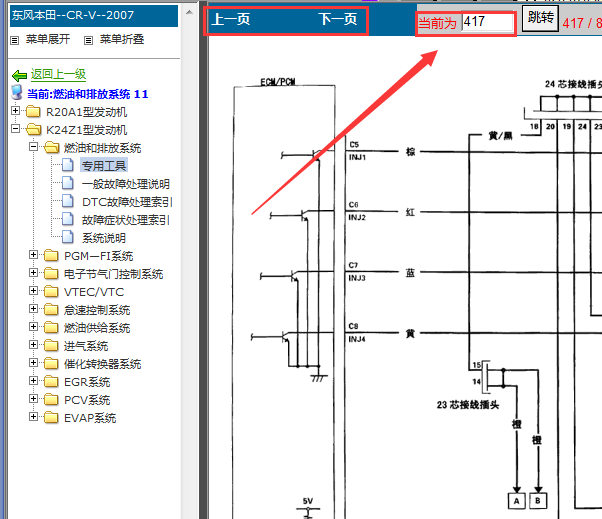
Task: Select the 燃油和排放系统 tree label
Action: (x=103, y=148)
